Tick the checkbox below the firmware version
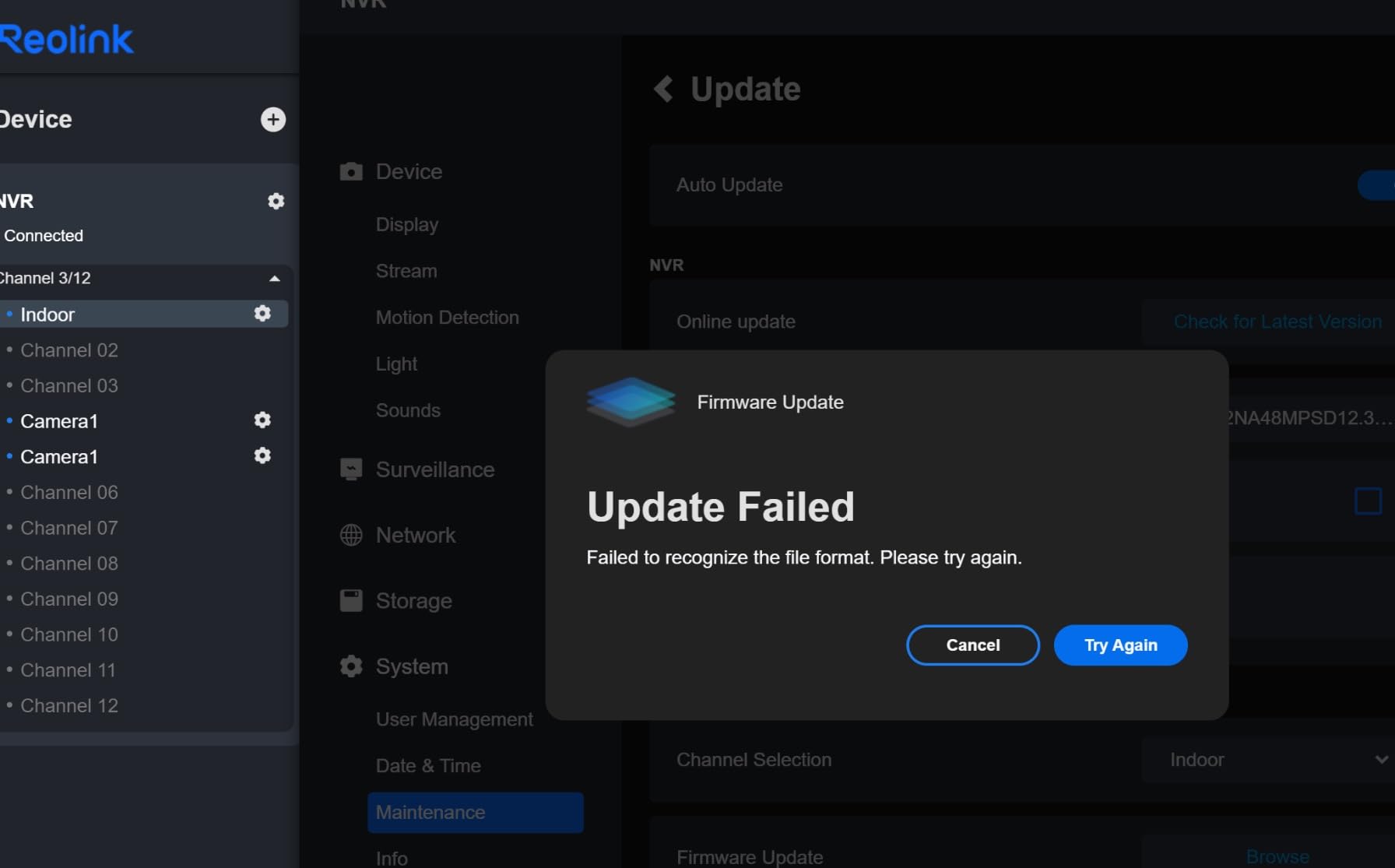 [1368, 501]
